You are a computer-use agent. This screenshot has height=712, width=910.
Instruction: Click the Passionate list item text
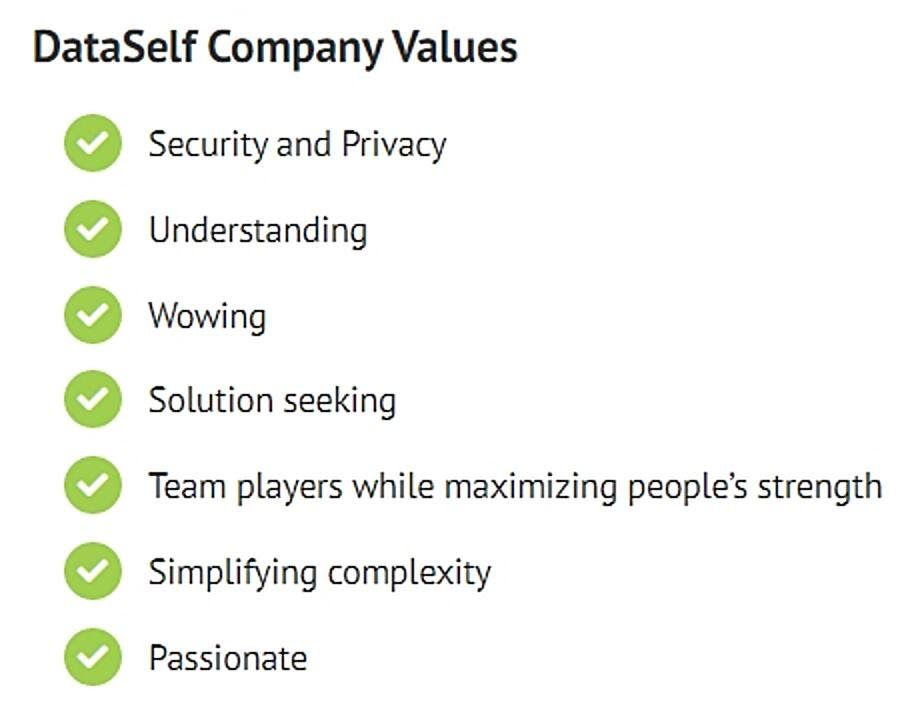[x=228, y=659]
